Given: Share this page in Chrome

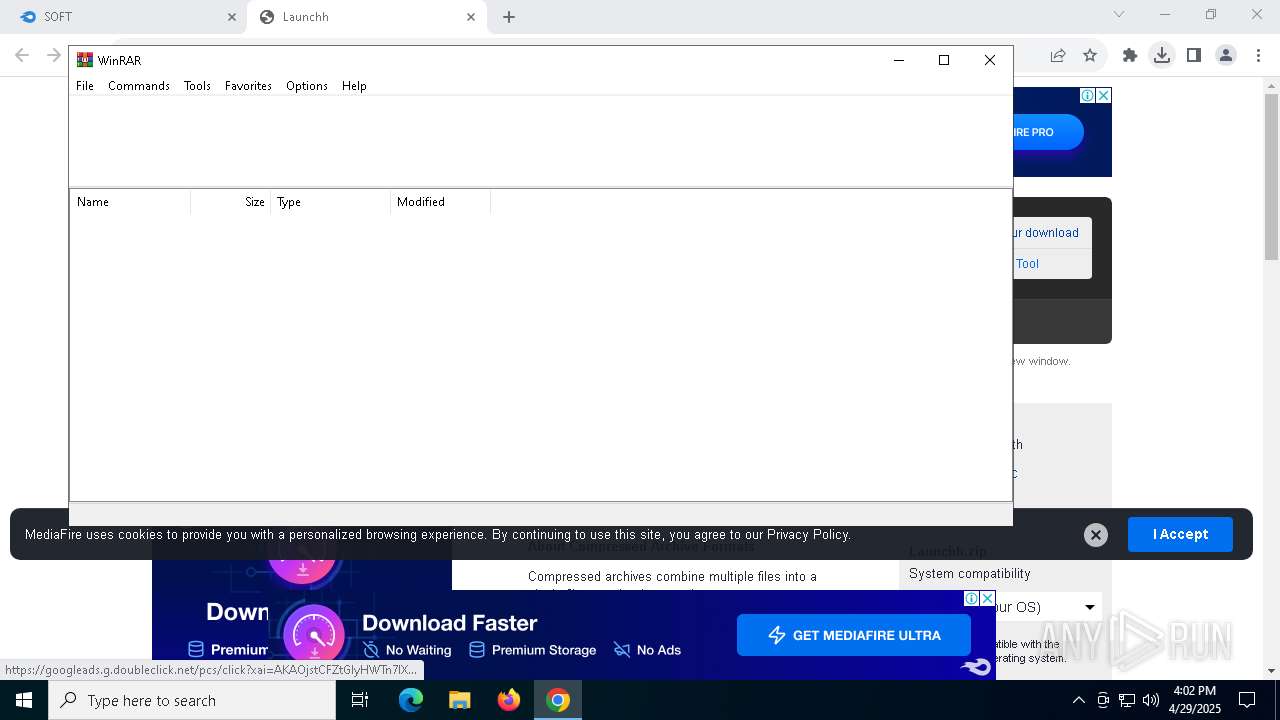Looking at the screenshot, I should tap(1058, 56).
